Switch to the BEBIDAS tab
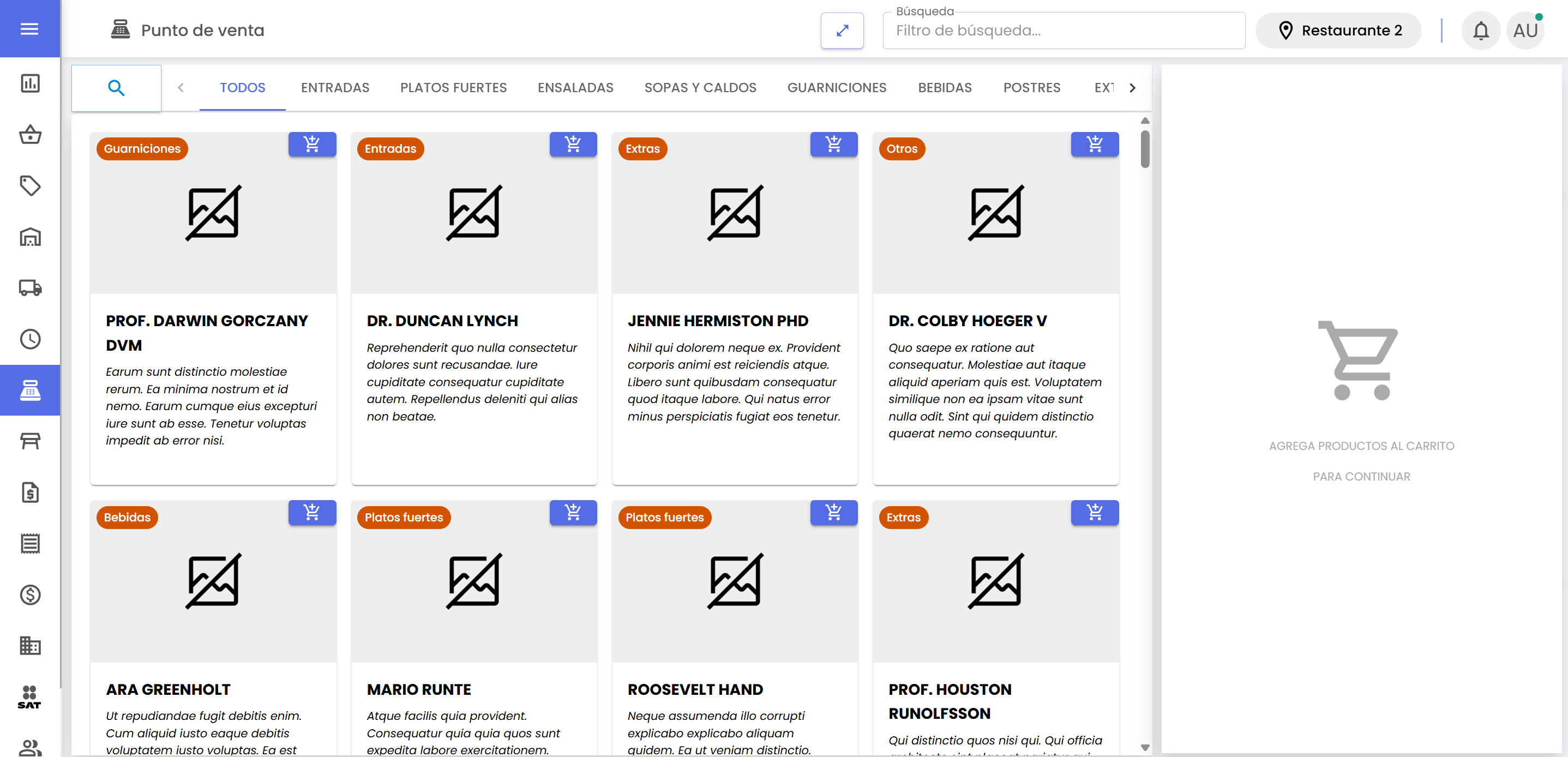This screenshot has width=1568, height=757. point(945,88)
